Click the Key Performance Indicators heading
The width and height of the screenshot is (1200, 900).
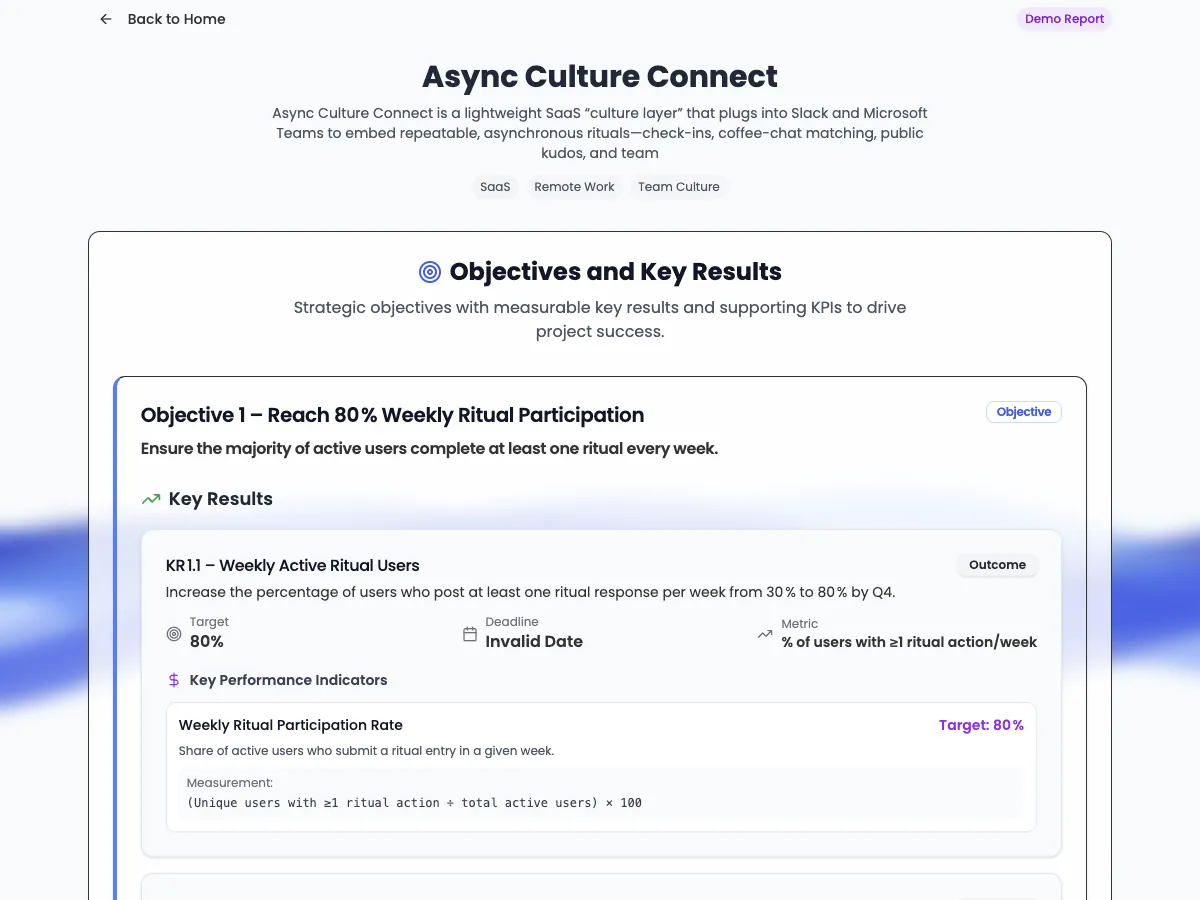288,680
